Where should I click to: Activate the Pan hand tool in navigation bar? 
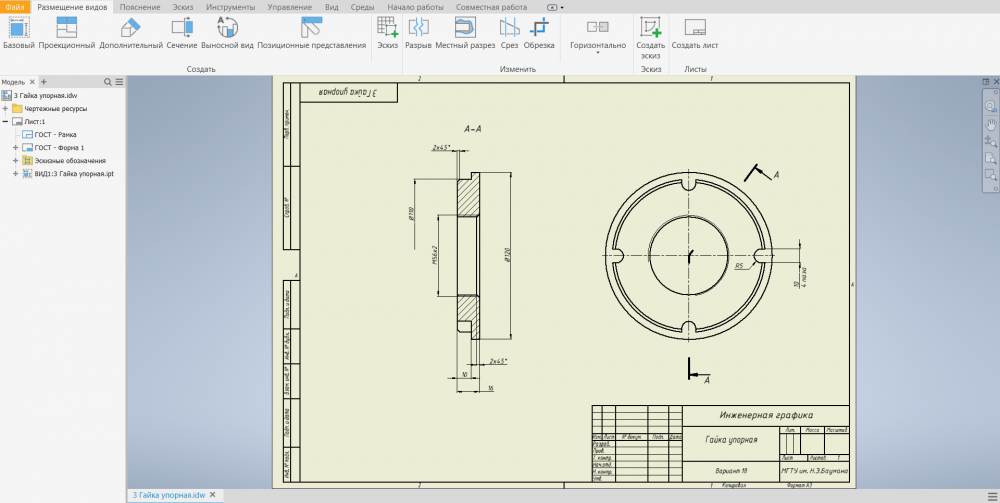(991, 123)
